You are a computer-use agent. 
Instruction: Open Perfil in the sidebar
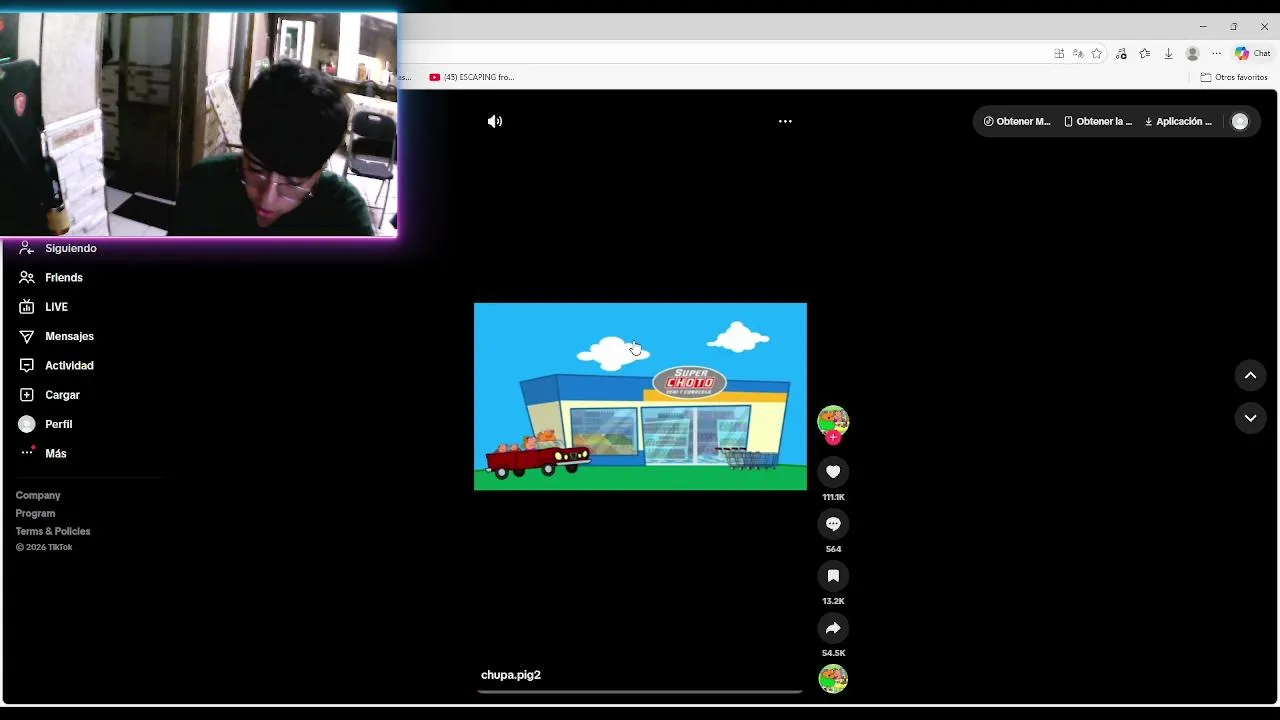point(46,424)
